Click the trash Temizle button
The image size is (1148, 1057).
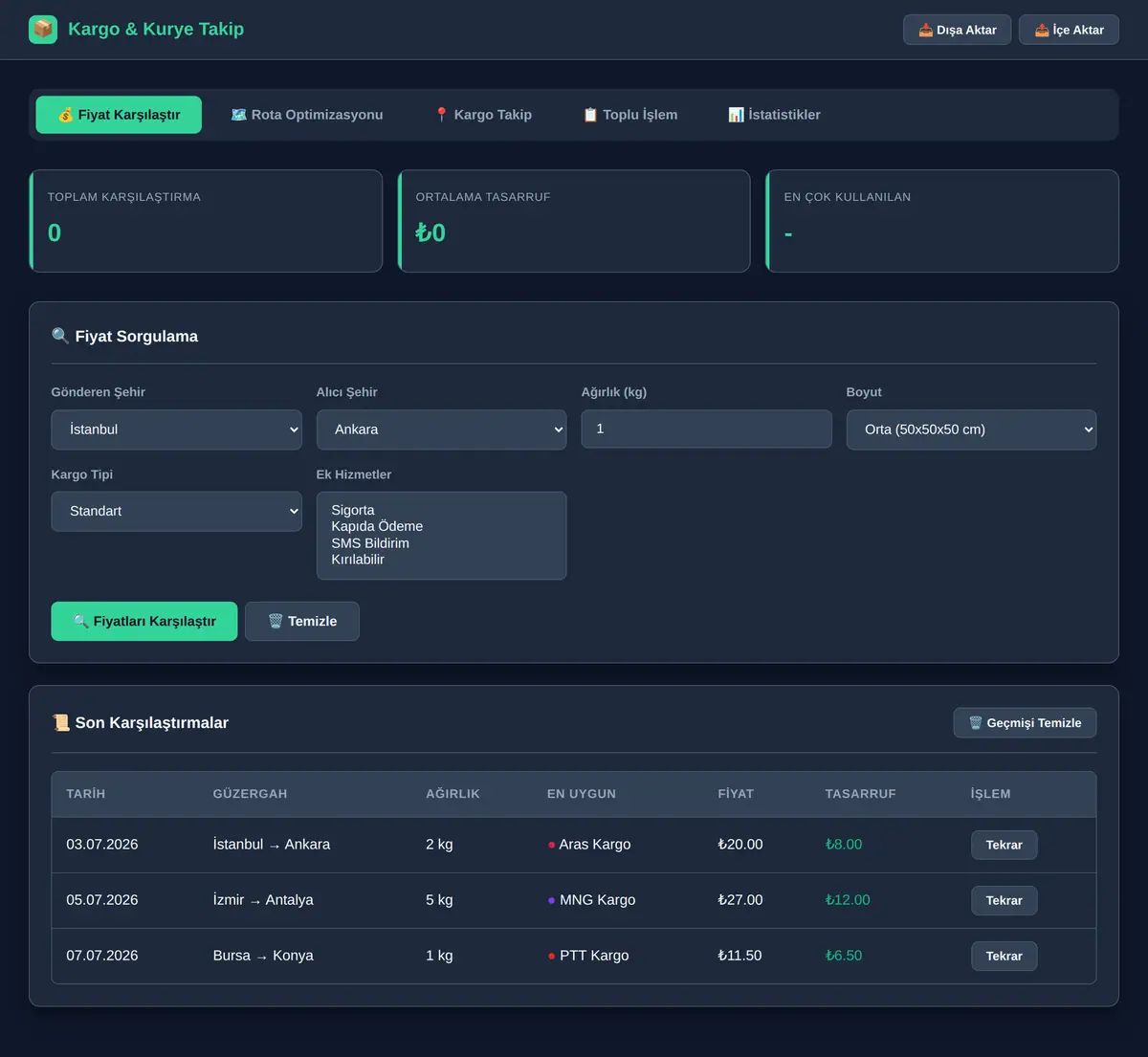point(302,622)
